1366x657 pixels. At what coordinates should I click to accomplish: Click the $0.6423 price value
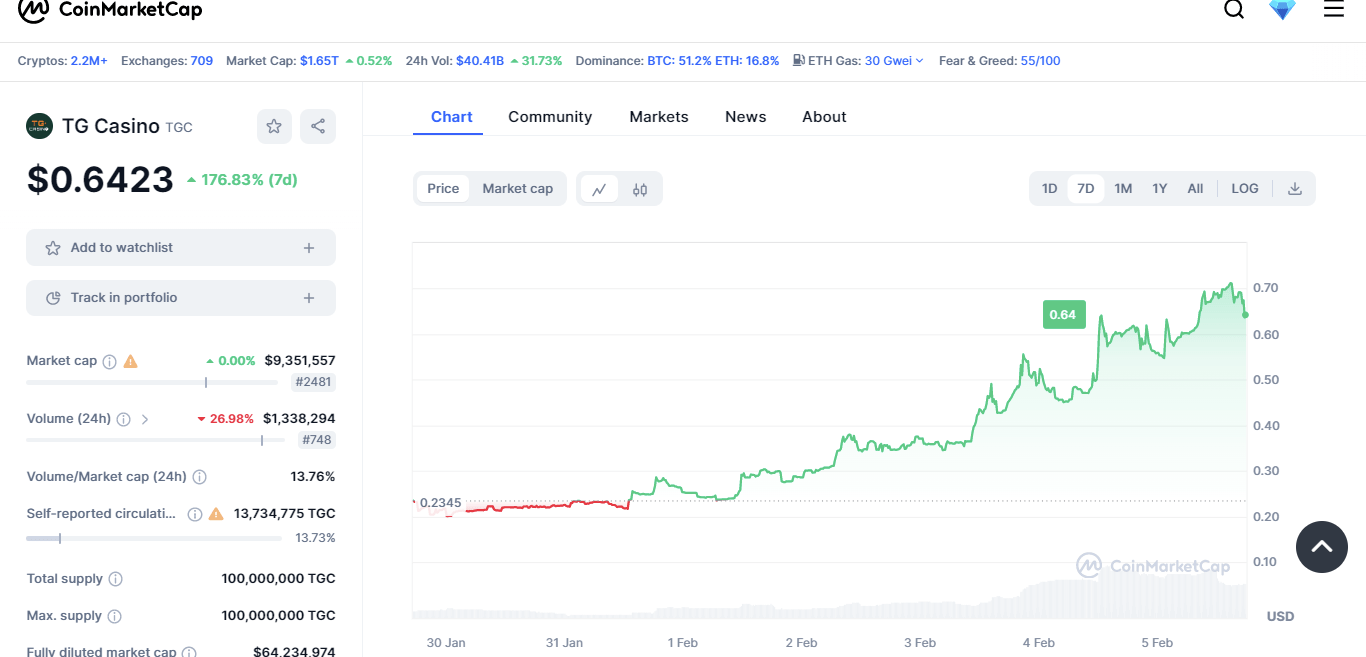click(x=100, y=180)
